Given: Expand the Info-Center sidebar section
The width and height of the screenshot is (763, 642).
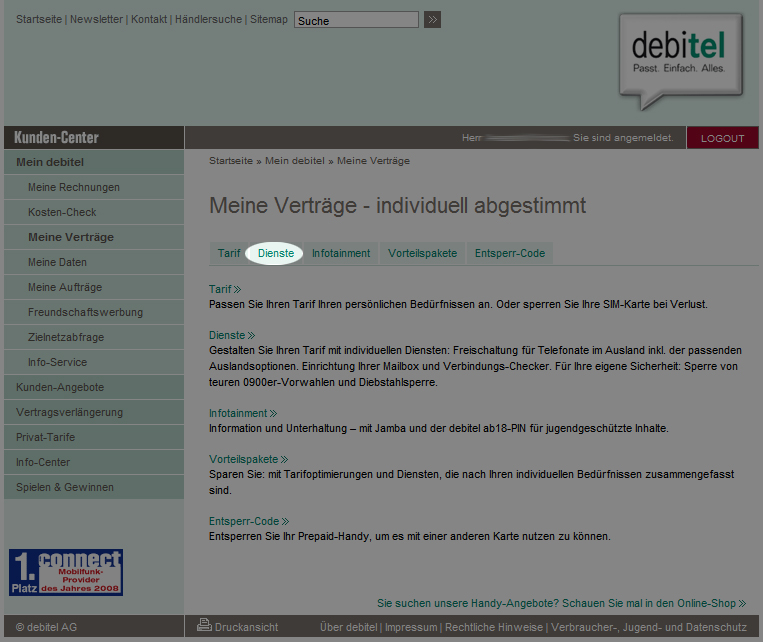Looking at the screenshot, I should [x=43, y=462].
